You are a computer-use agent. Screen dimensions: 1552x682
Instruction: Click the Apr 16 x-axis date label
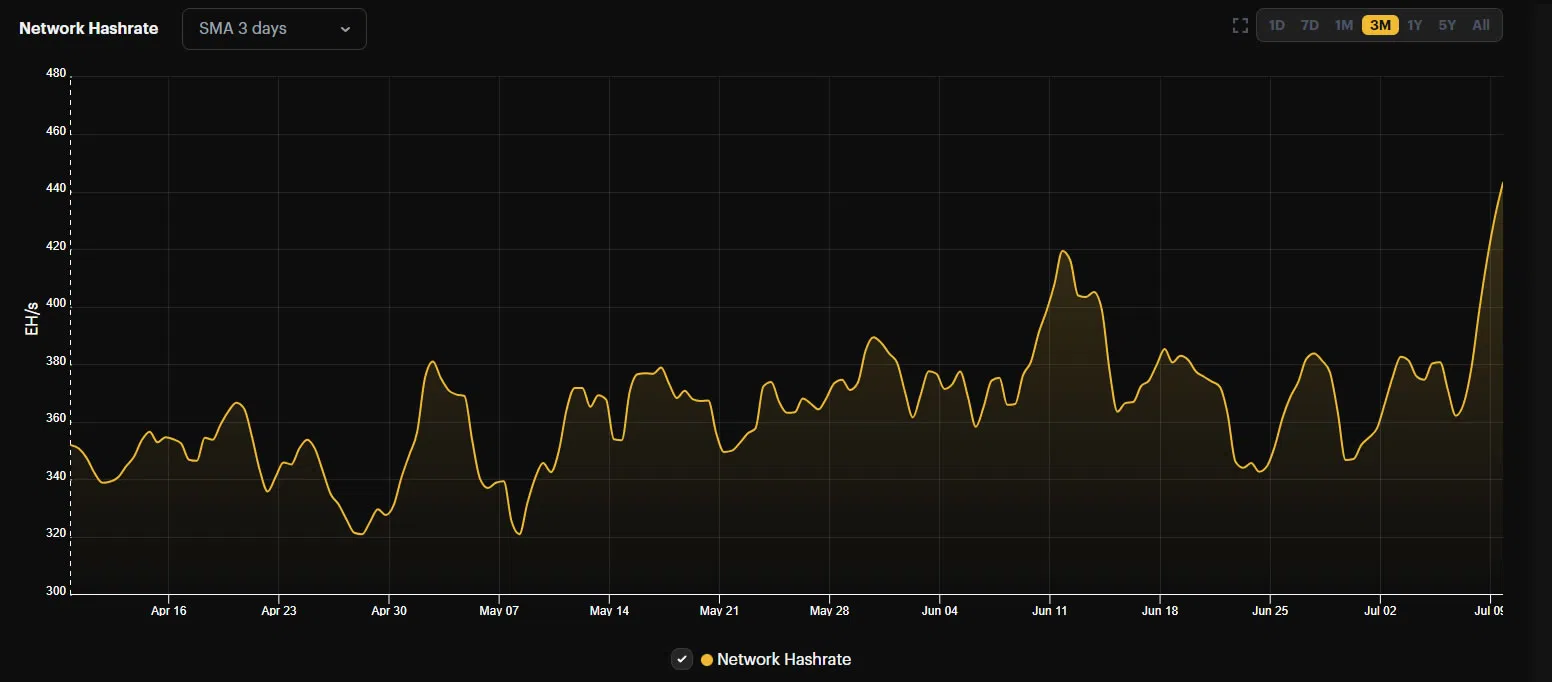click(168, 611)
